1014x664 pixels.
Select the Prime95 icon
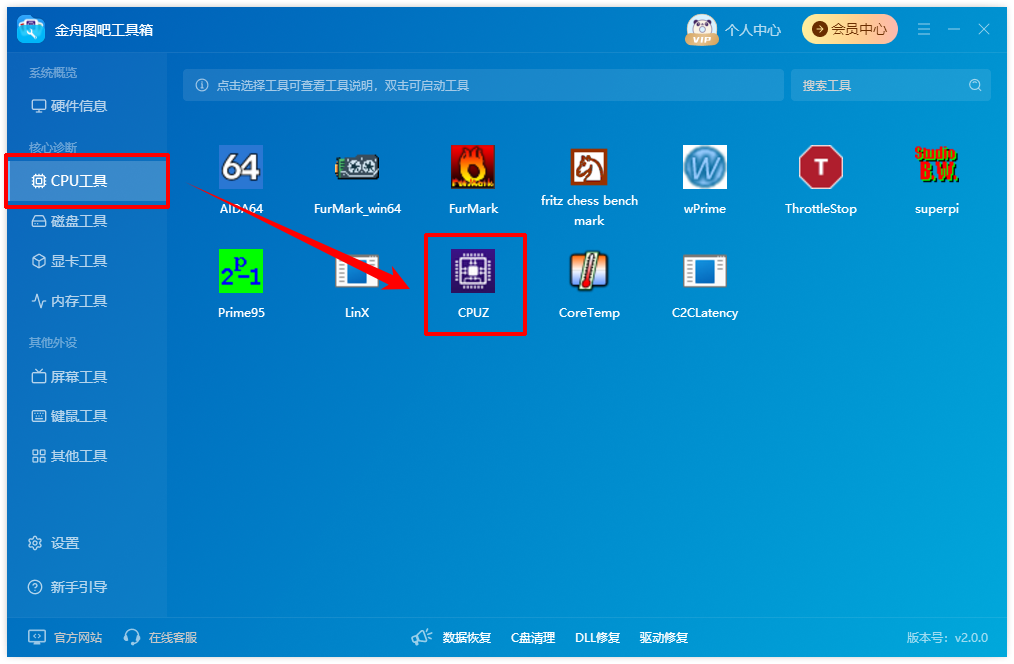[x=241, y=271]
